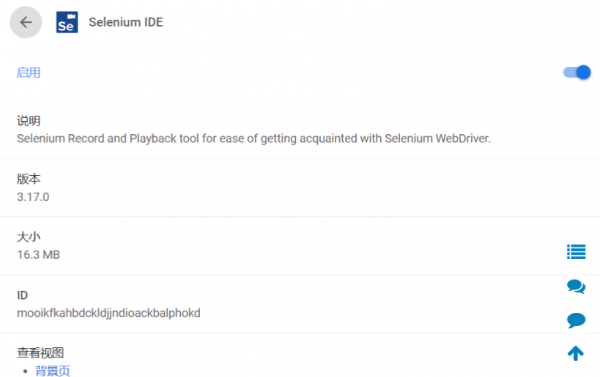Click the Selenium Record and Playback description
The height and width of the screenshot is (377, 600).
[253, 138]
